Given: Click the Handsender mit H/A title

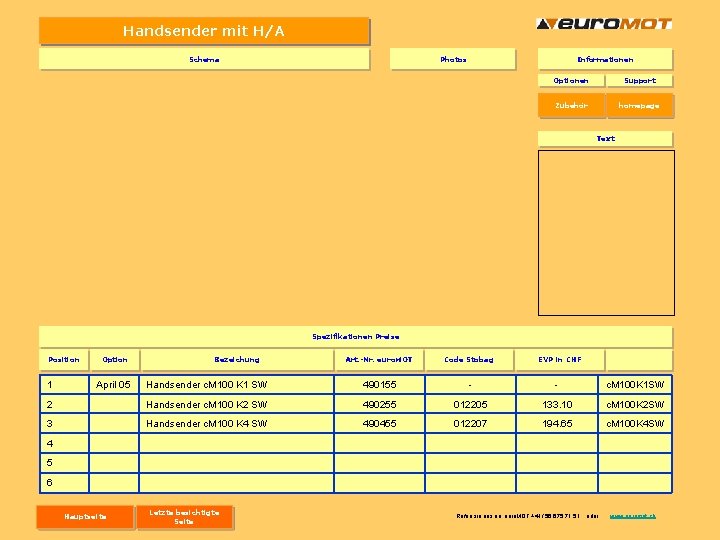Looking at the screenshot, I should point(204,31).
